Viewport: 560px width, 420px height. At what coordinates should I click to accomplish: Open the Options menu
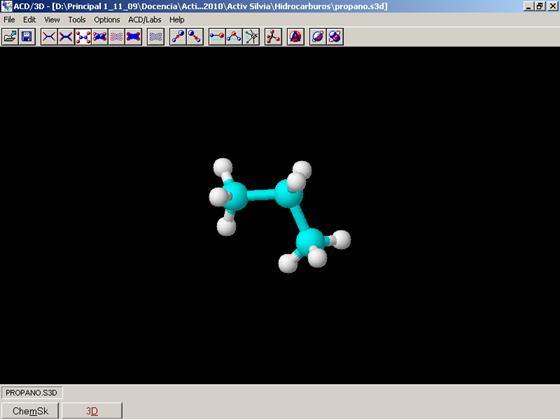click(x=107, y=20)
